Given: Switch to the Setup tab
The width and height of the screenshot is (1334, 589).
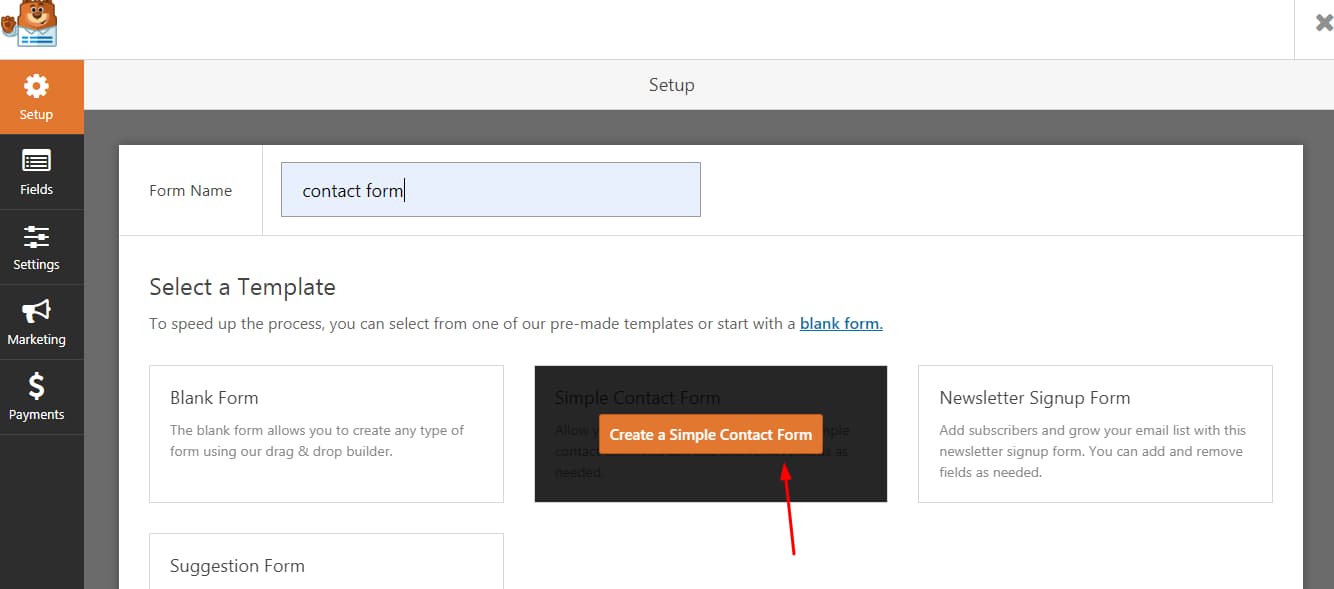Looking at the screenshot, I should [x=41, y=96].
